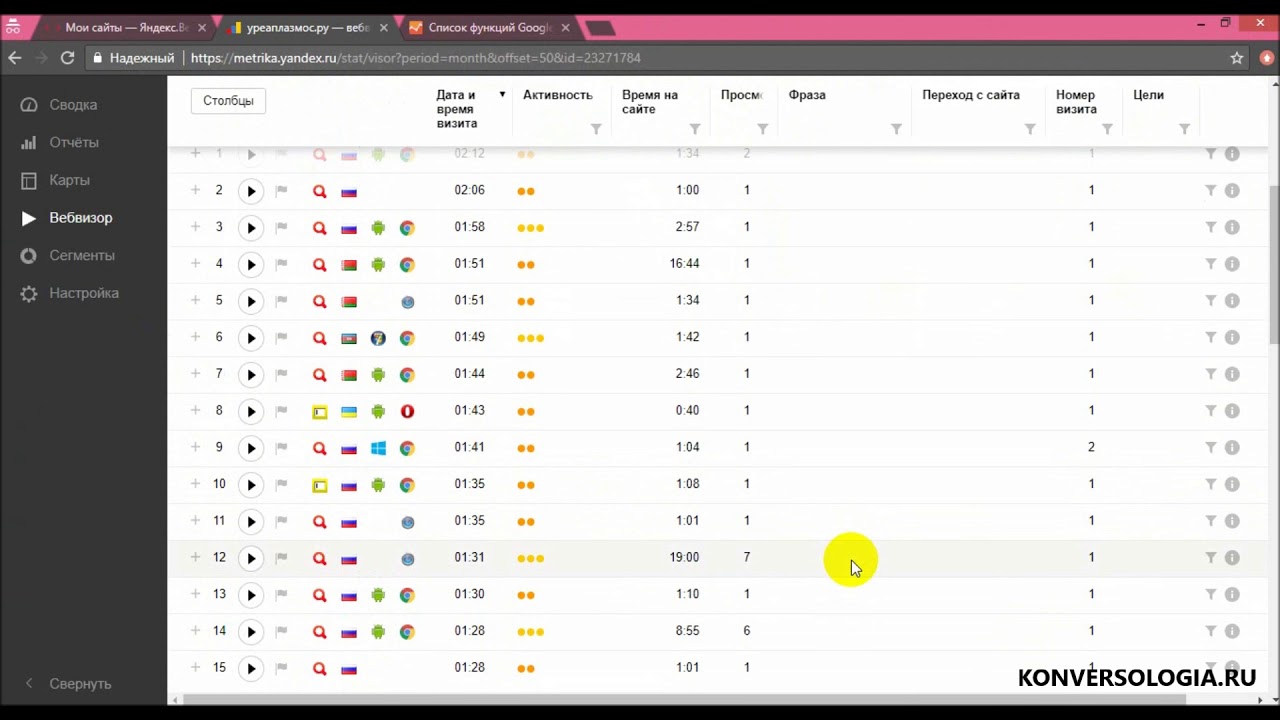Flag visit 4 as favorite
The image size is (1280, 720).
tap(282, 265)
